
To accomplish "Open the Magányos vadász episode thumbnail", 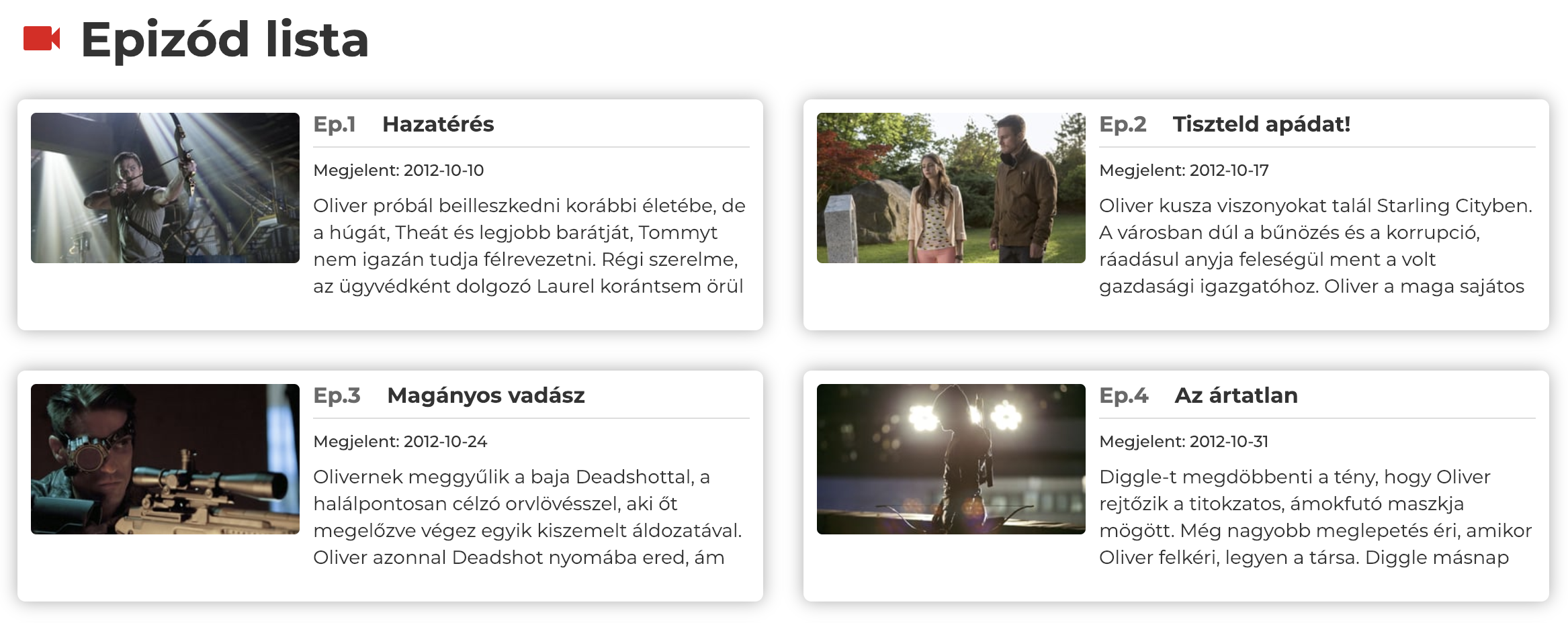I will click(165, 459).
